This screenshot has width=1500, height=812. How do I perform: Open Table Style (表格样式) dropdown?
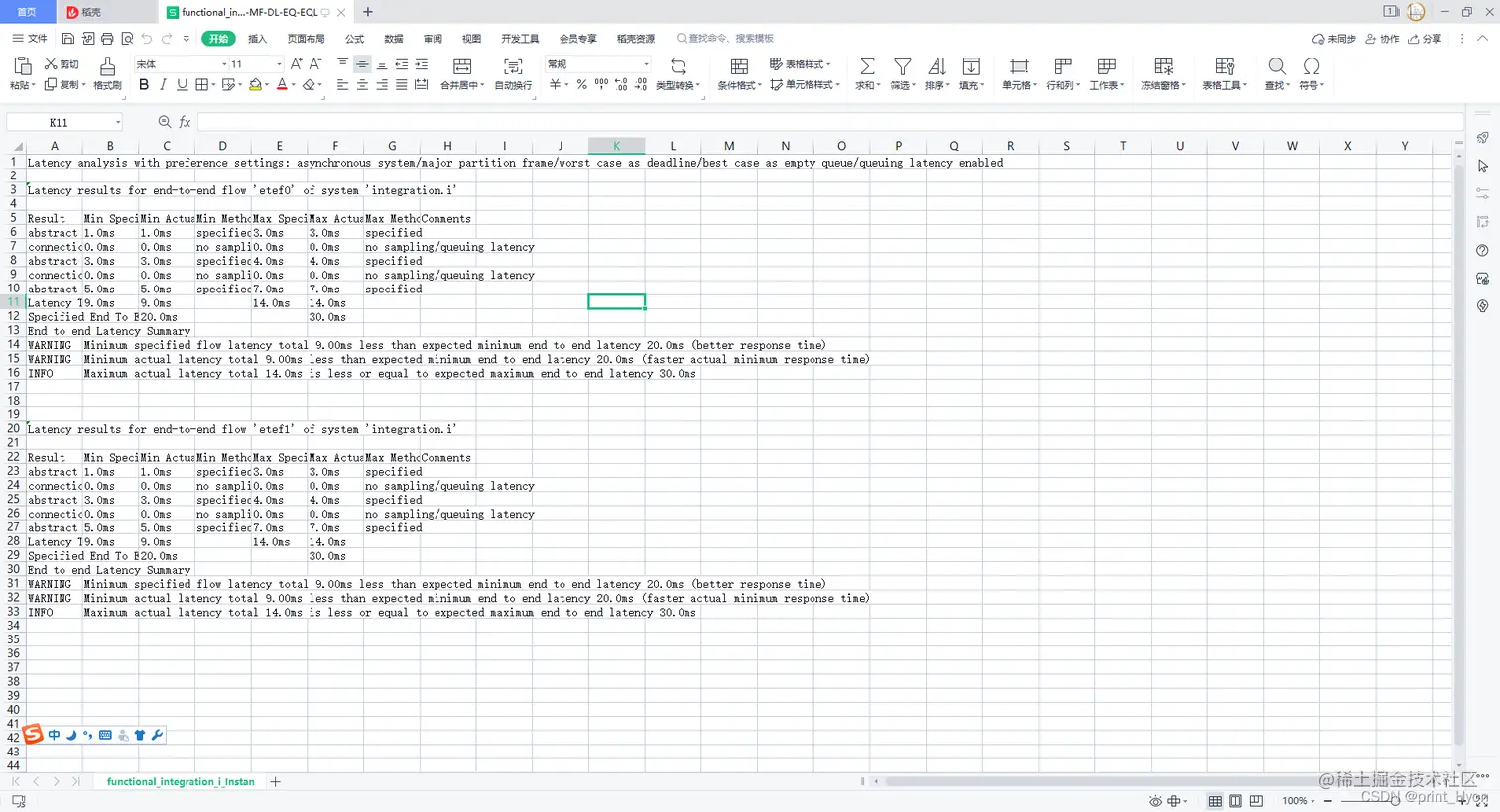coord(802,64)
